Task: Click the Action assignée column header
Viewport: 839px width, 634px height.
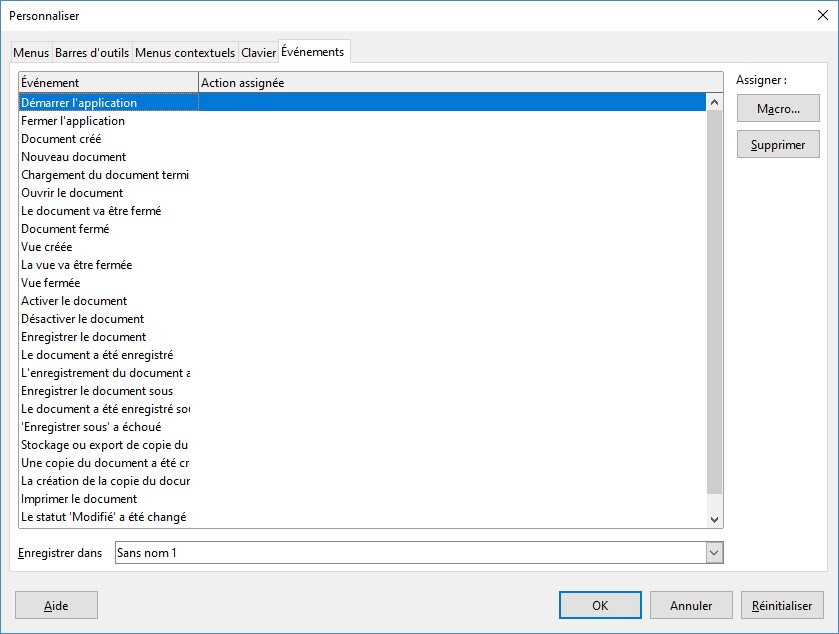Action: pyautogui.click(x=460, y=82)
